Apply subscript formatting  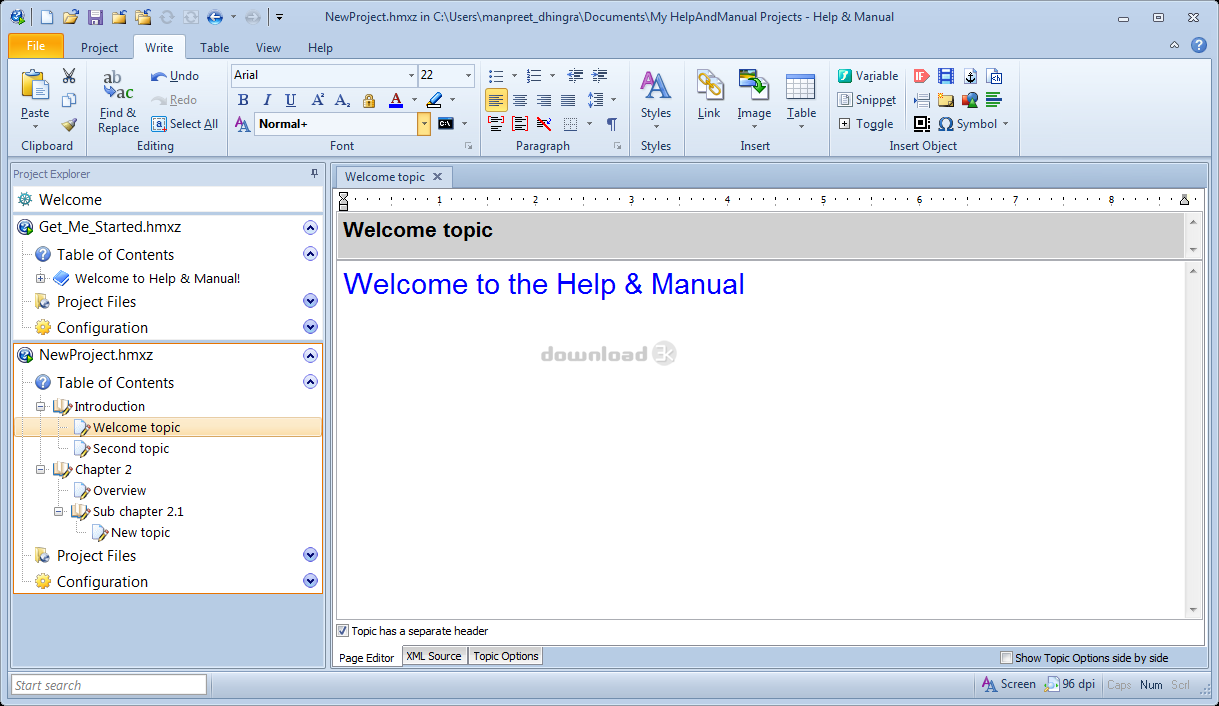pos(343,100)
